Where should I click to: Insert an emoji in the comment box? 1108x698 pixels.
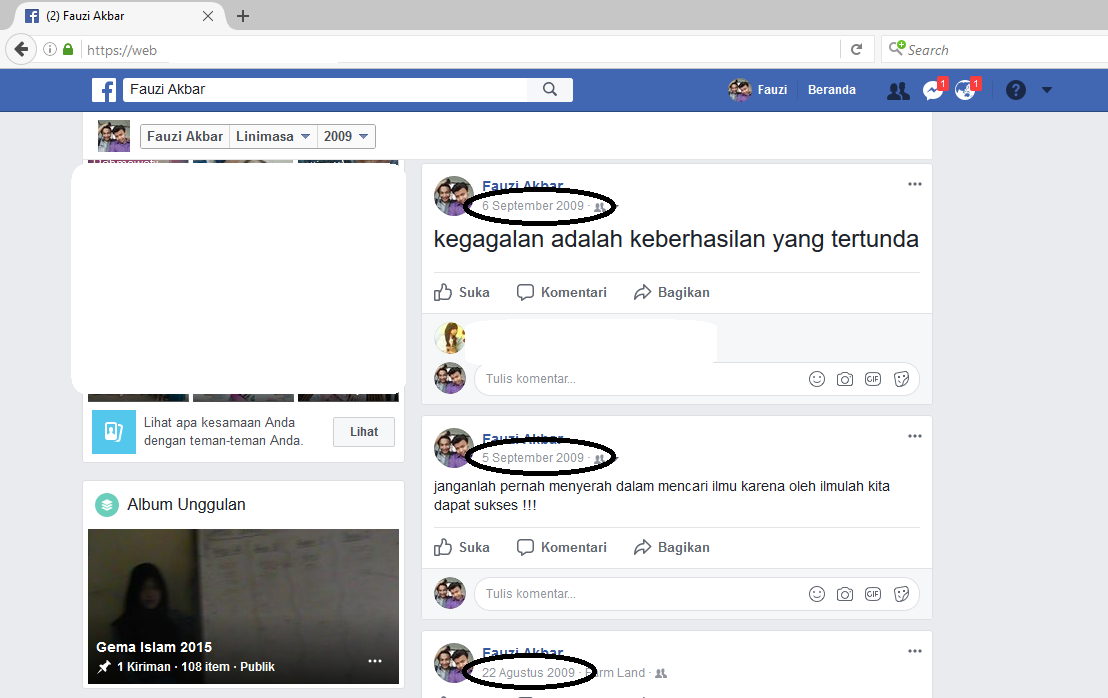[817, 378]
